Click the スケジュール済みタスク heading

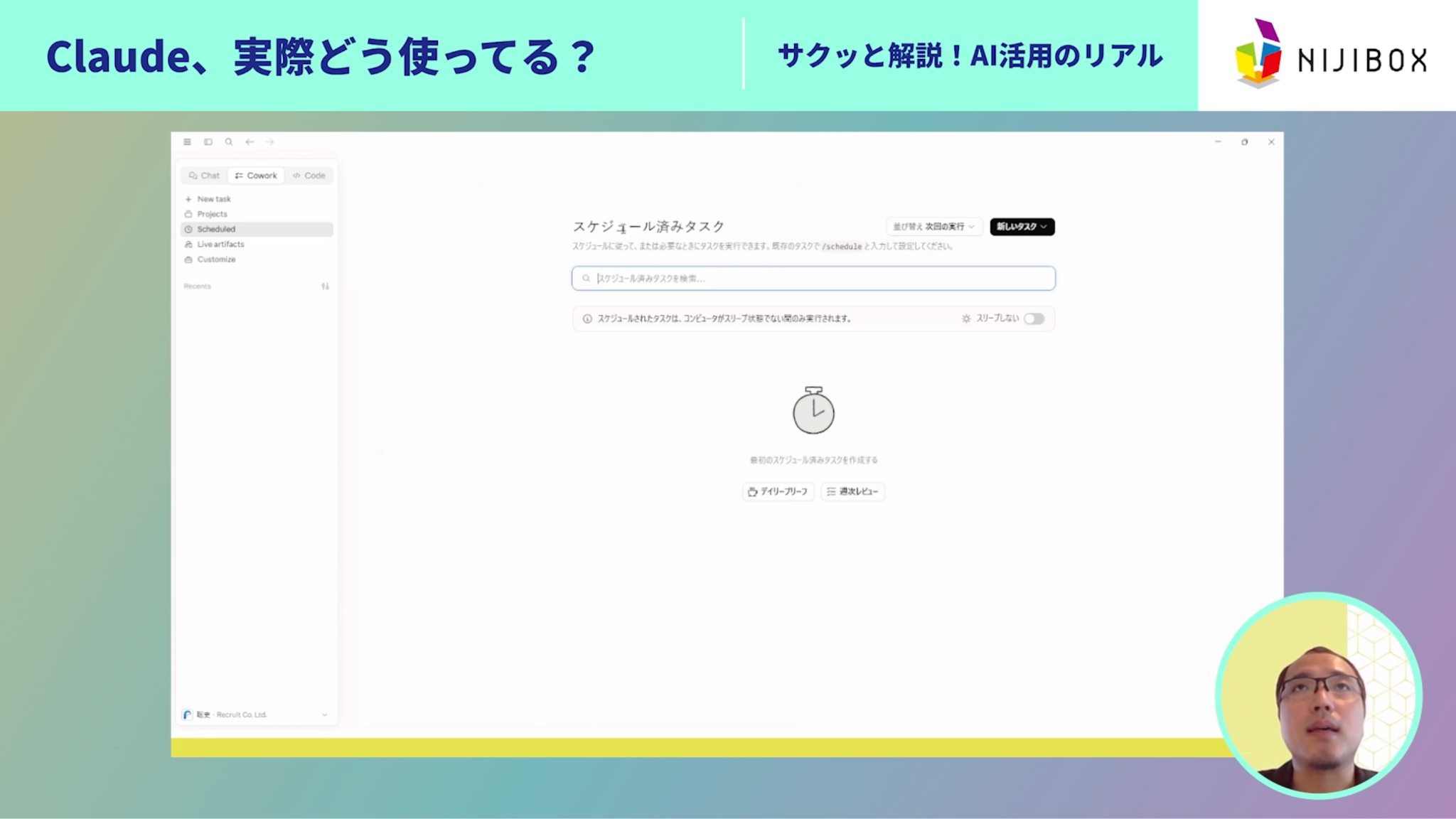click(648, 227)
